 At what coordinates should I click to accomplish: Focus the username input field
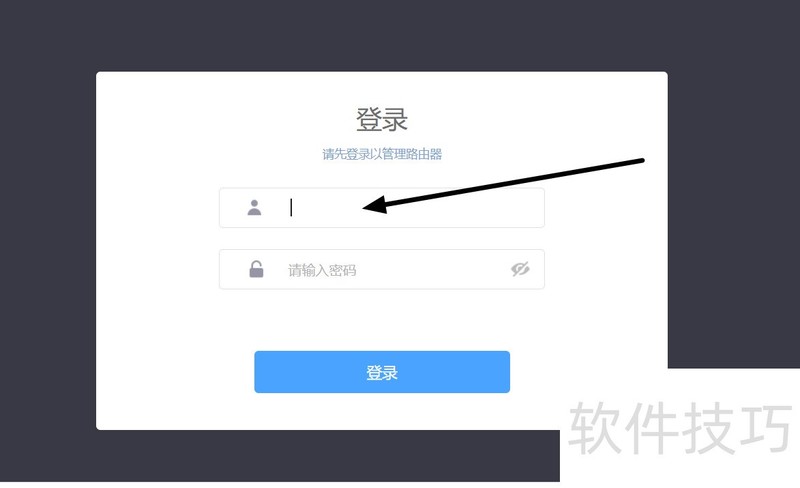pos(382,208)
